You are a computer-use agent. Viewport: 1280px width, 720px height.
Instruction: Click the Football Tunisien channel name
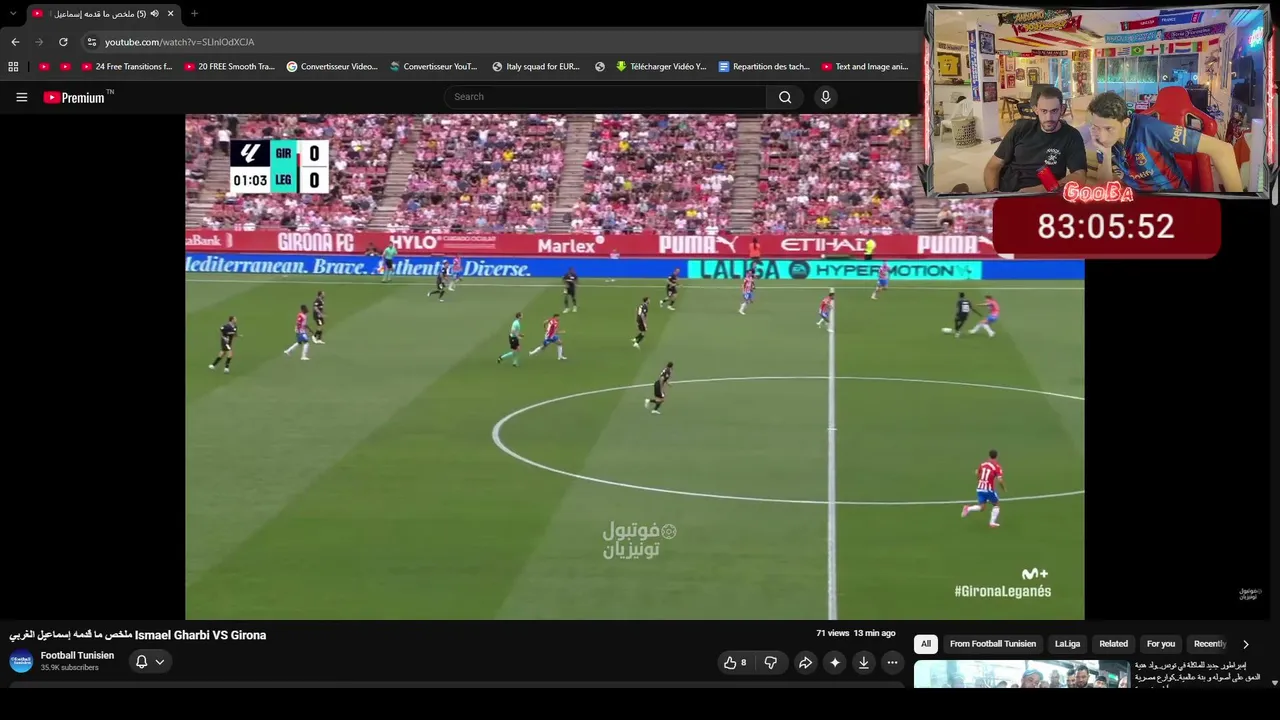(77, 655)
